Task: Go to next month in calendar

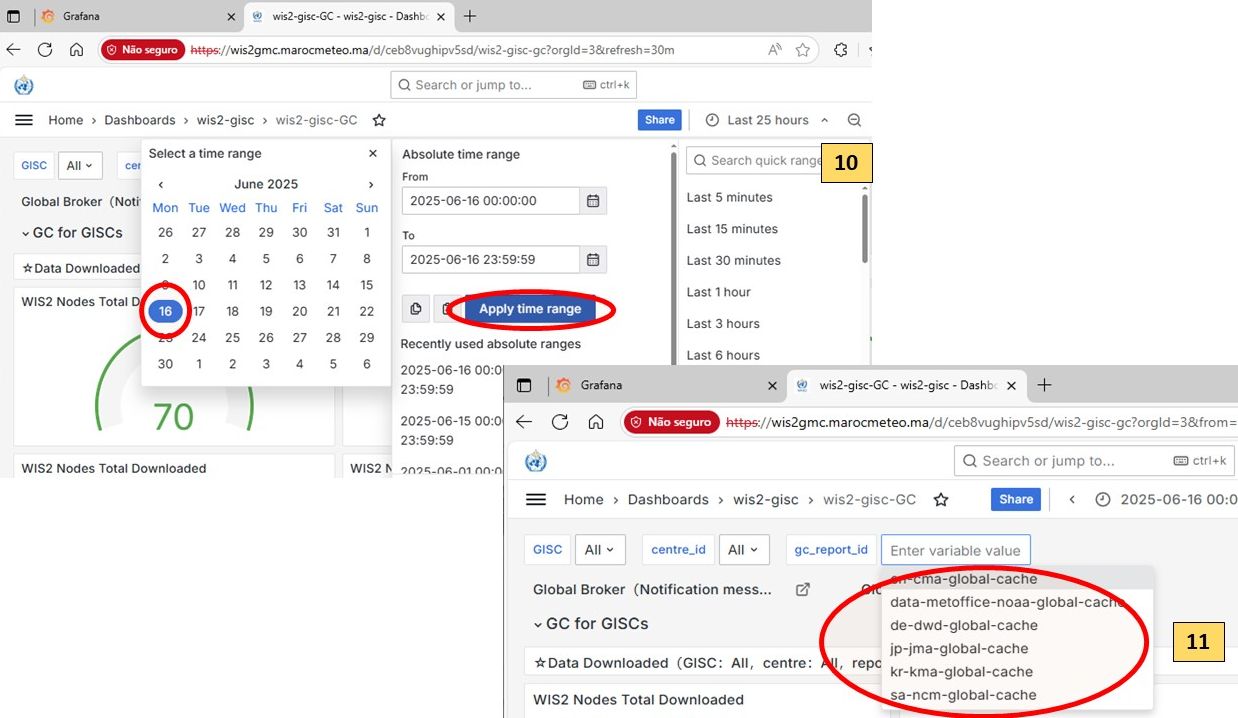Action: tap(370, 184)
